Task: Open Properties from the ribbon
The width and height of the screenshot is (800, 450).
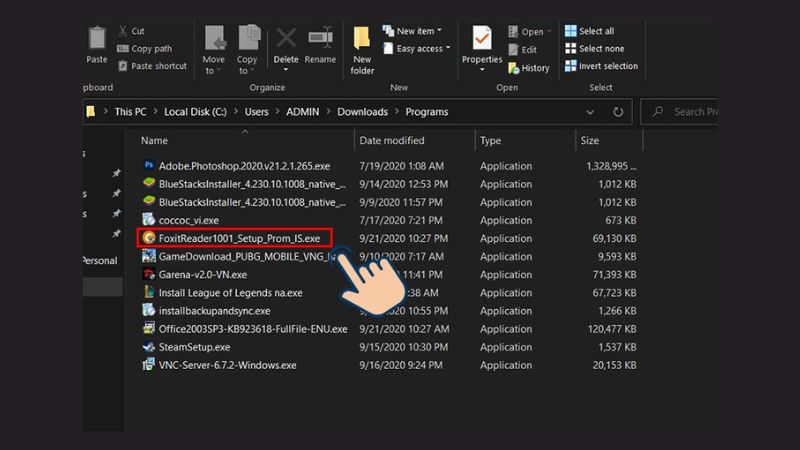Action: tap(481, 45)
